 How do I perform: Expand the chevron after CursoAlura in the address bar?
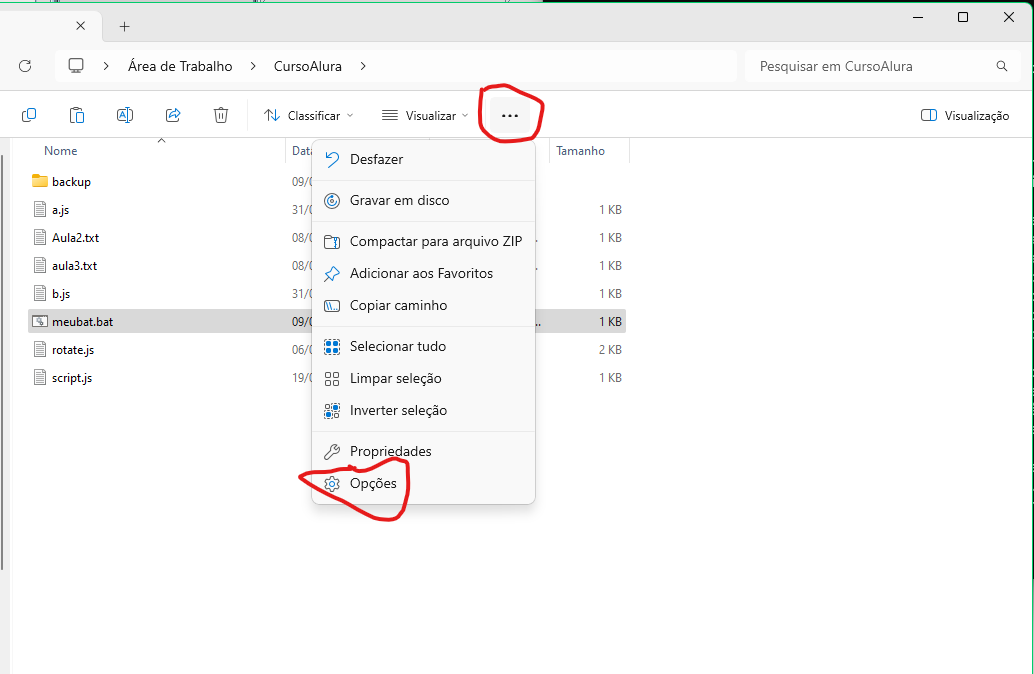[x=363, y=66]
